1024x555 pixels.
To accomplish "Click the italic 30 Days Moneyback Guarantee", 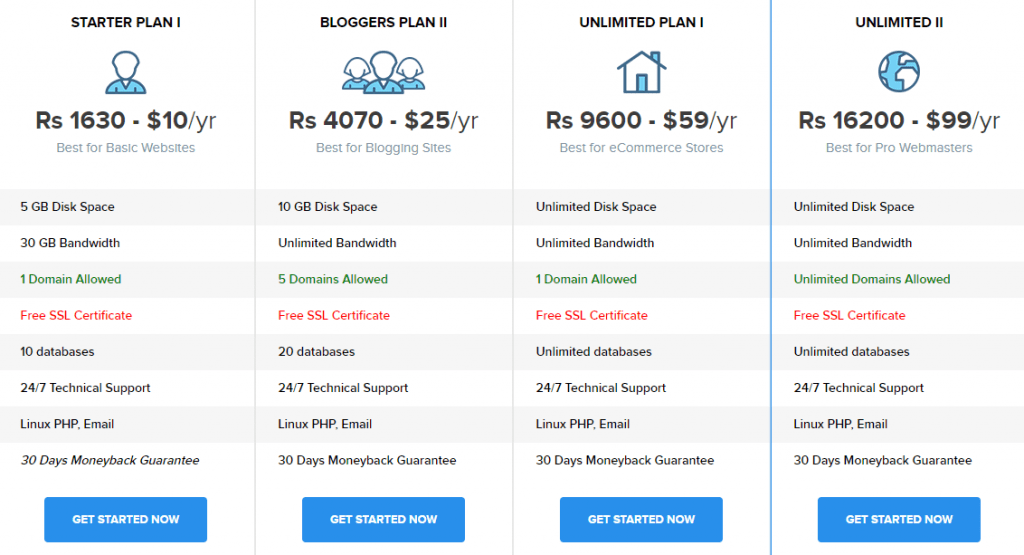I will (110, 460).
